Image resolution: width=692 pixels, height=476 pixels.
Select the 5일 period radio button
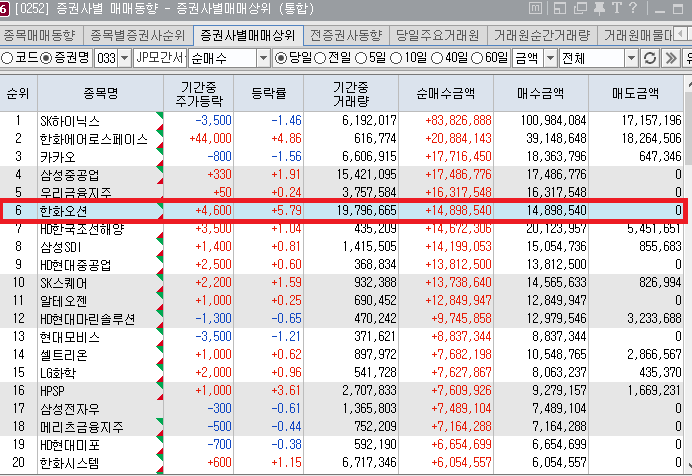361,58
